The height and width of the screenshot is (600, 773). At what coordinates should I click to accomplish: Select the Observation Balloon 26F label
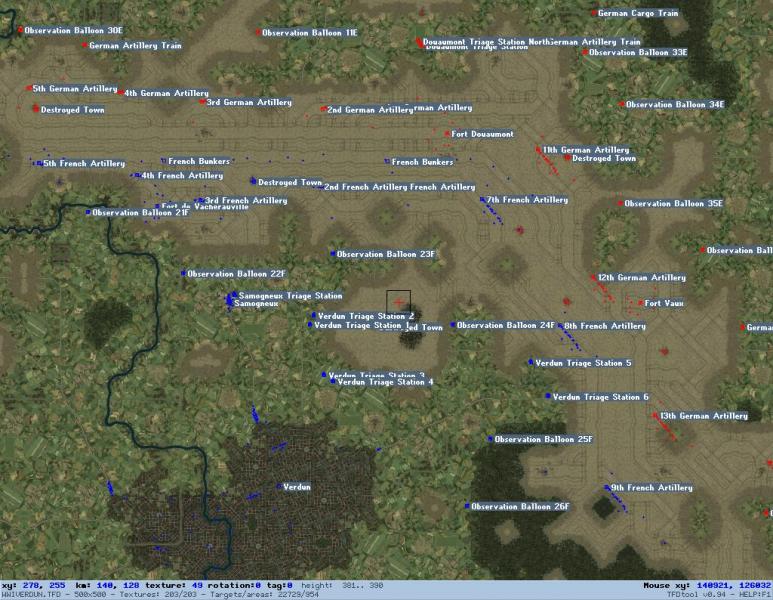(520, 506)
